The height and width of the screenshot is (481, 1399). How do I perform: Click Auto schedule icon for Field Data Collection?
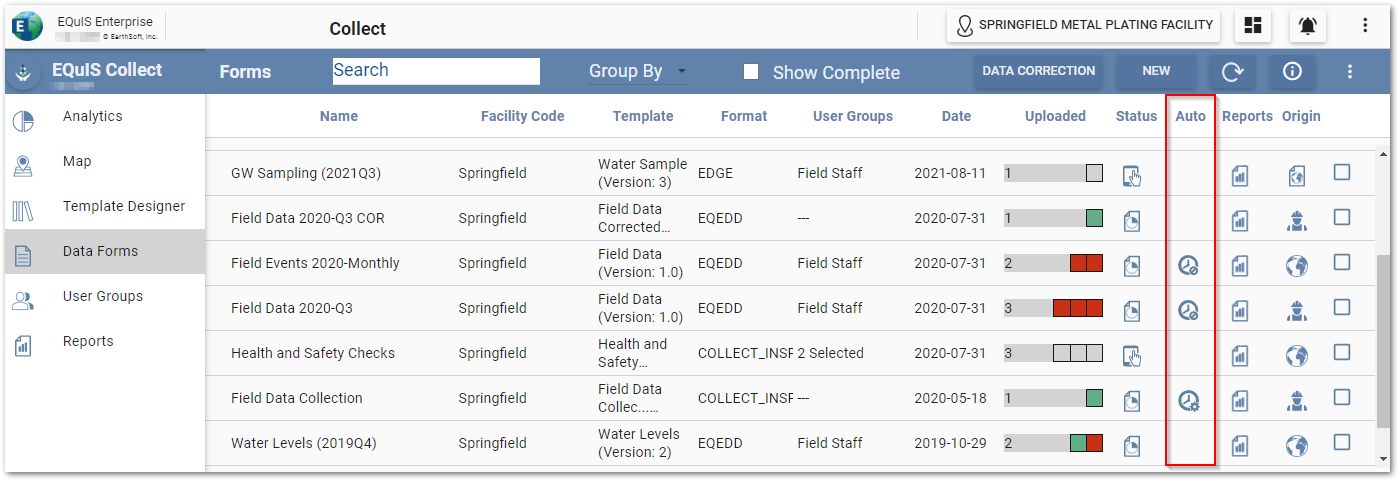(x=1189, y=399)
